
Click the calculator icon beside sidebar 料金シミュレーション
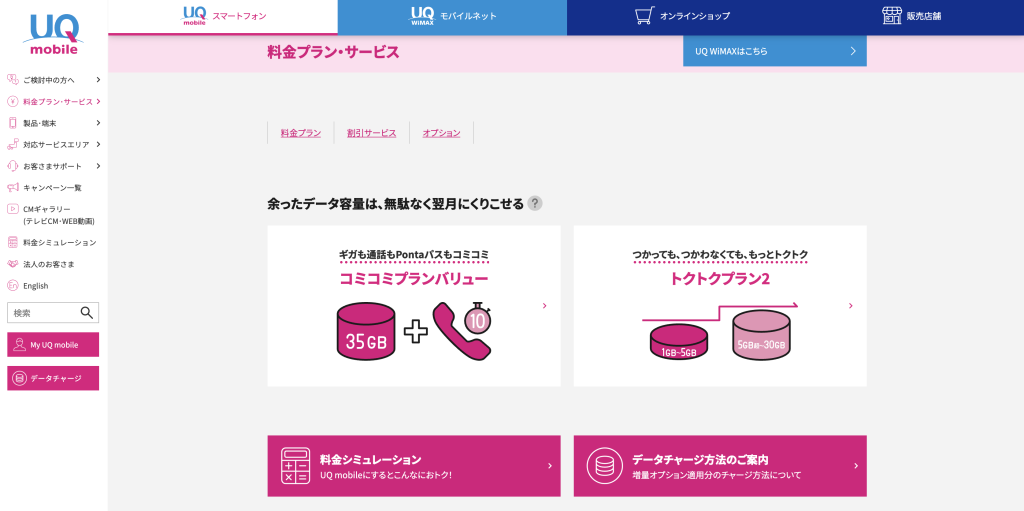pyautogui.click(x=12, y=242)
